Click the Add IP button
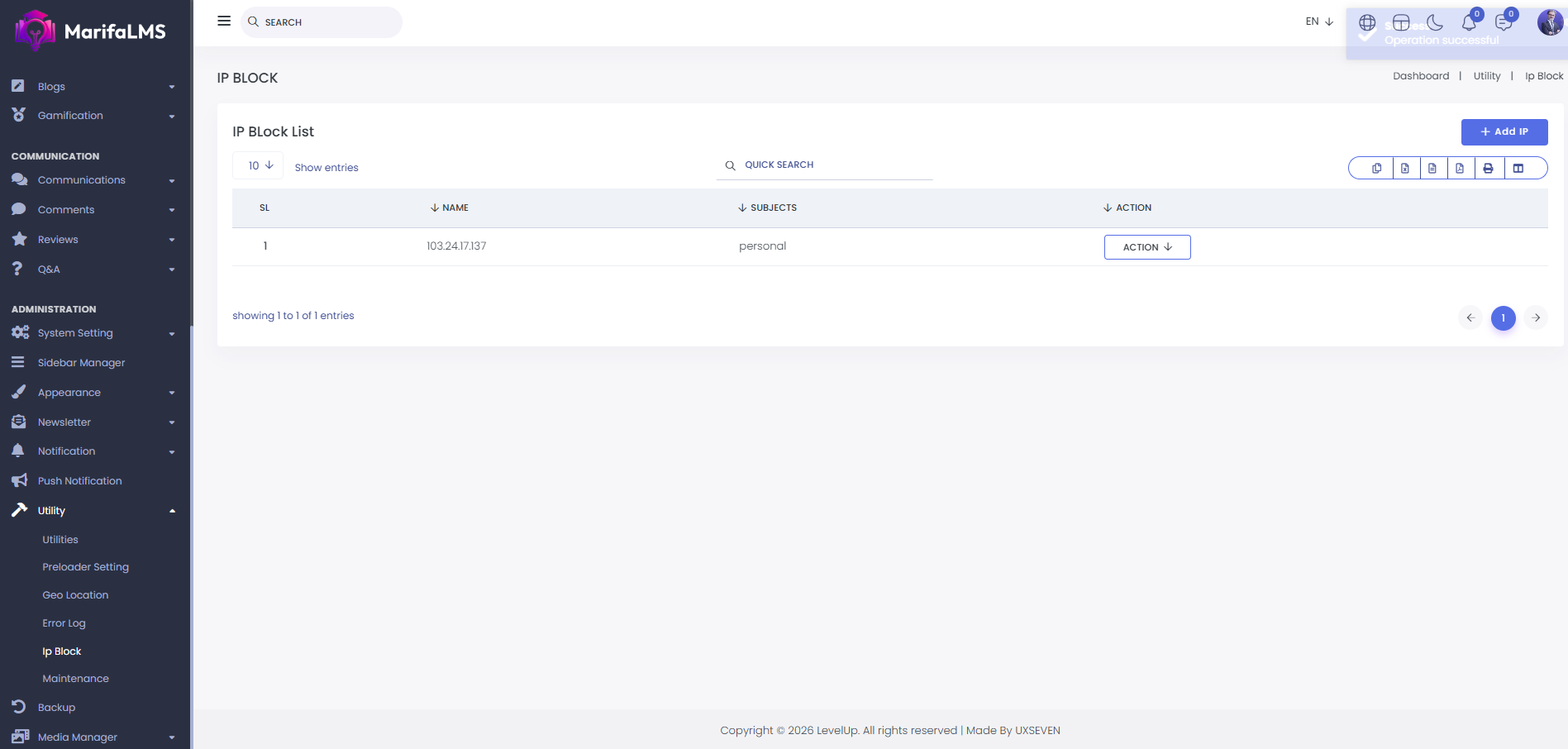Screen dimensions: 1568x749 pyautogui.click(x=1504, y=131)
